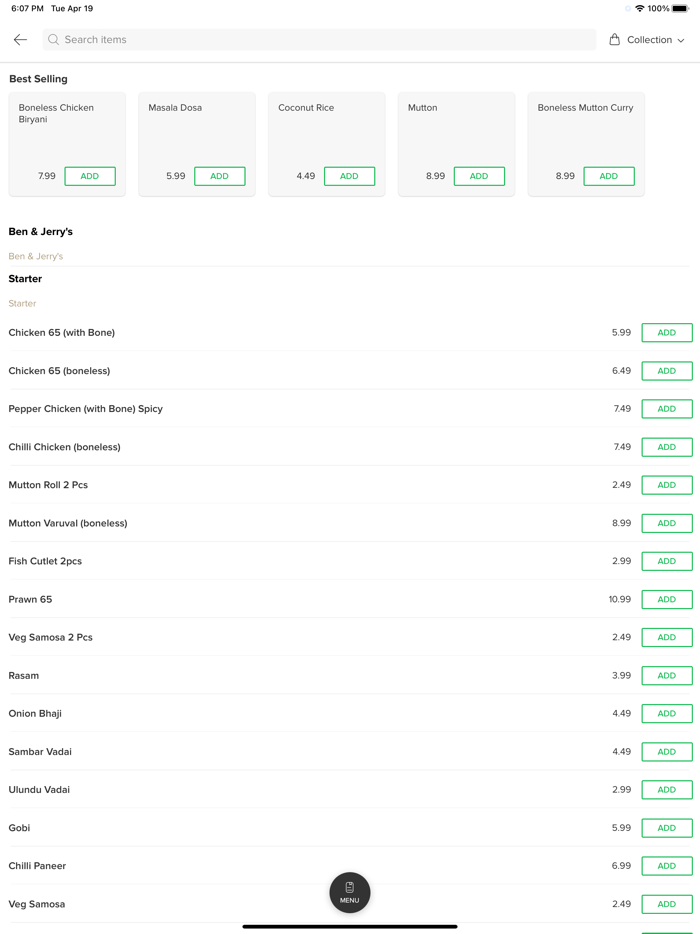The image size is (700, 934).
Task: Add Boneless Chicken Biryani from Best Selling
Action: [x=89, y=176]
